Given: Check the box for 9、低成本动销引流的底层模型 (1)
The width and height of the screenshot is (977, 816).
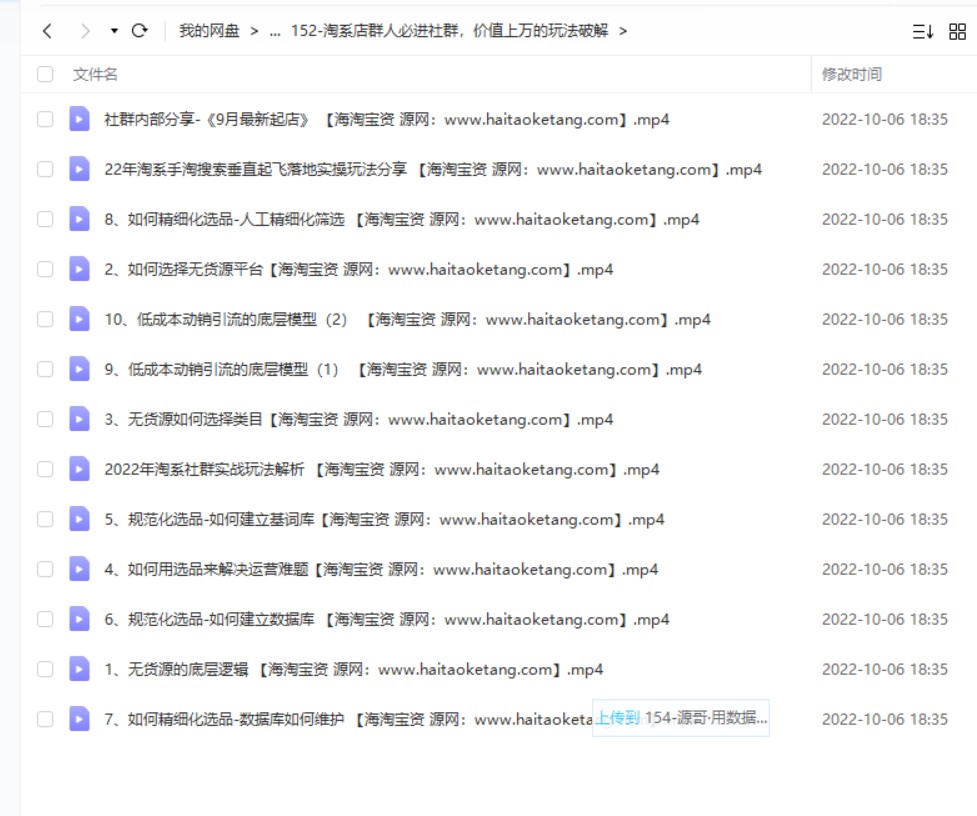Looking at the screenshot, I should tap(45, 369).
